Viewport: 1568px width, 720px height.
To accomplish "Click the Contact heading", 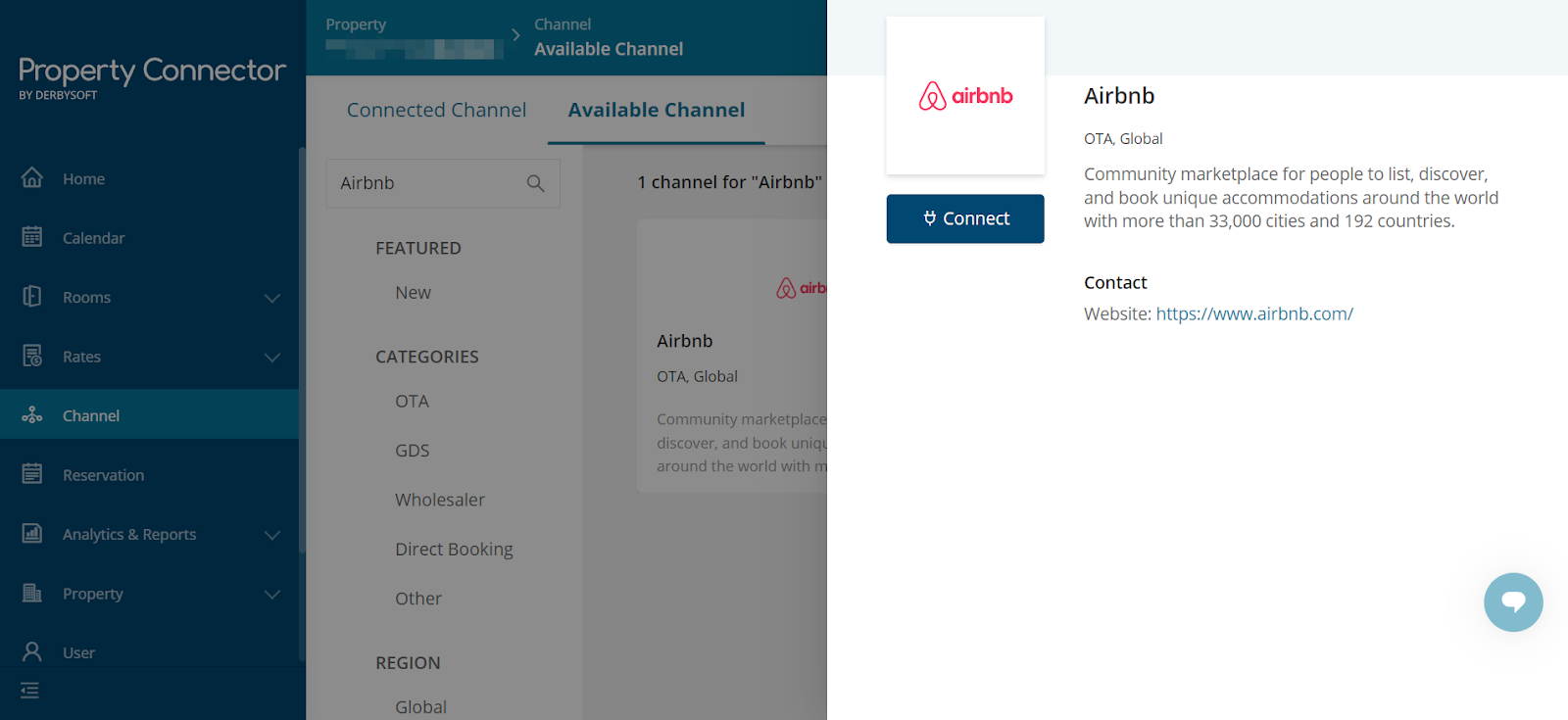I will (x=1115, y=282).
